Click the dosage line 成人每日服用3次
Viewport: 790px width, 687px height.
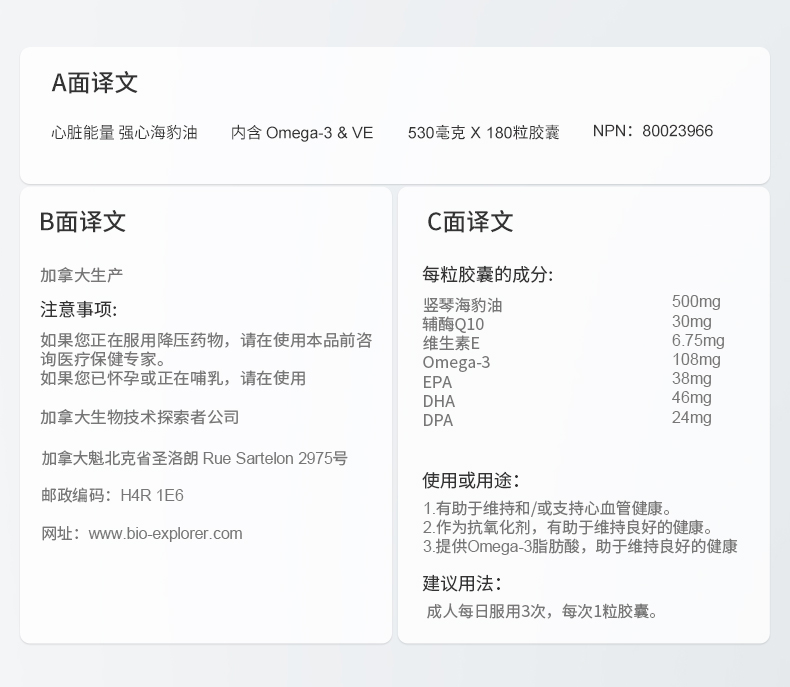tap(543, 611)
